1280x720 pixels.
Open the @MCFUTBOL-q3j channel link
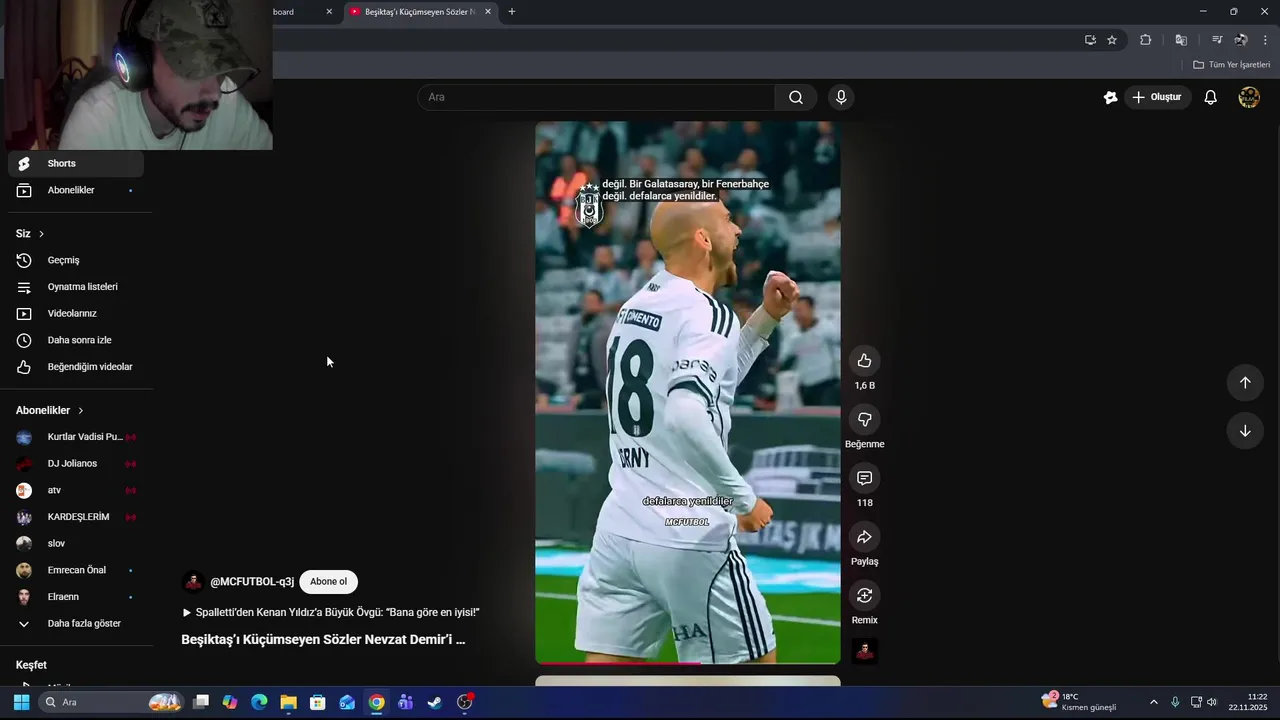(252, 582)
